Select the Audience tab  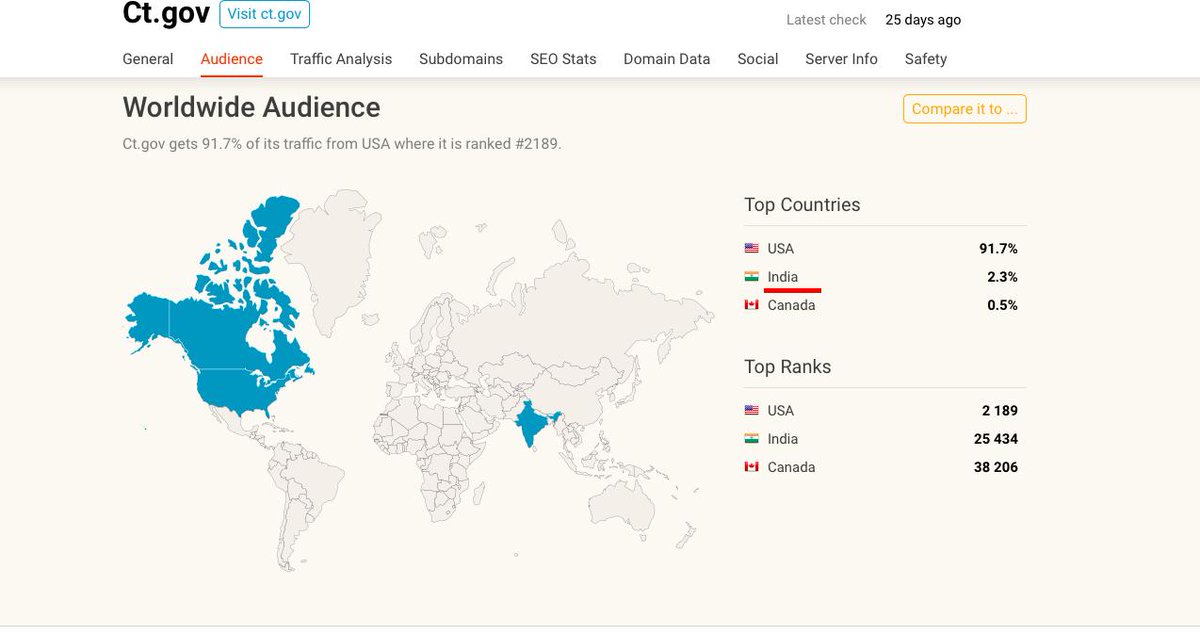coord(232,59)
